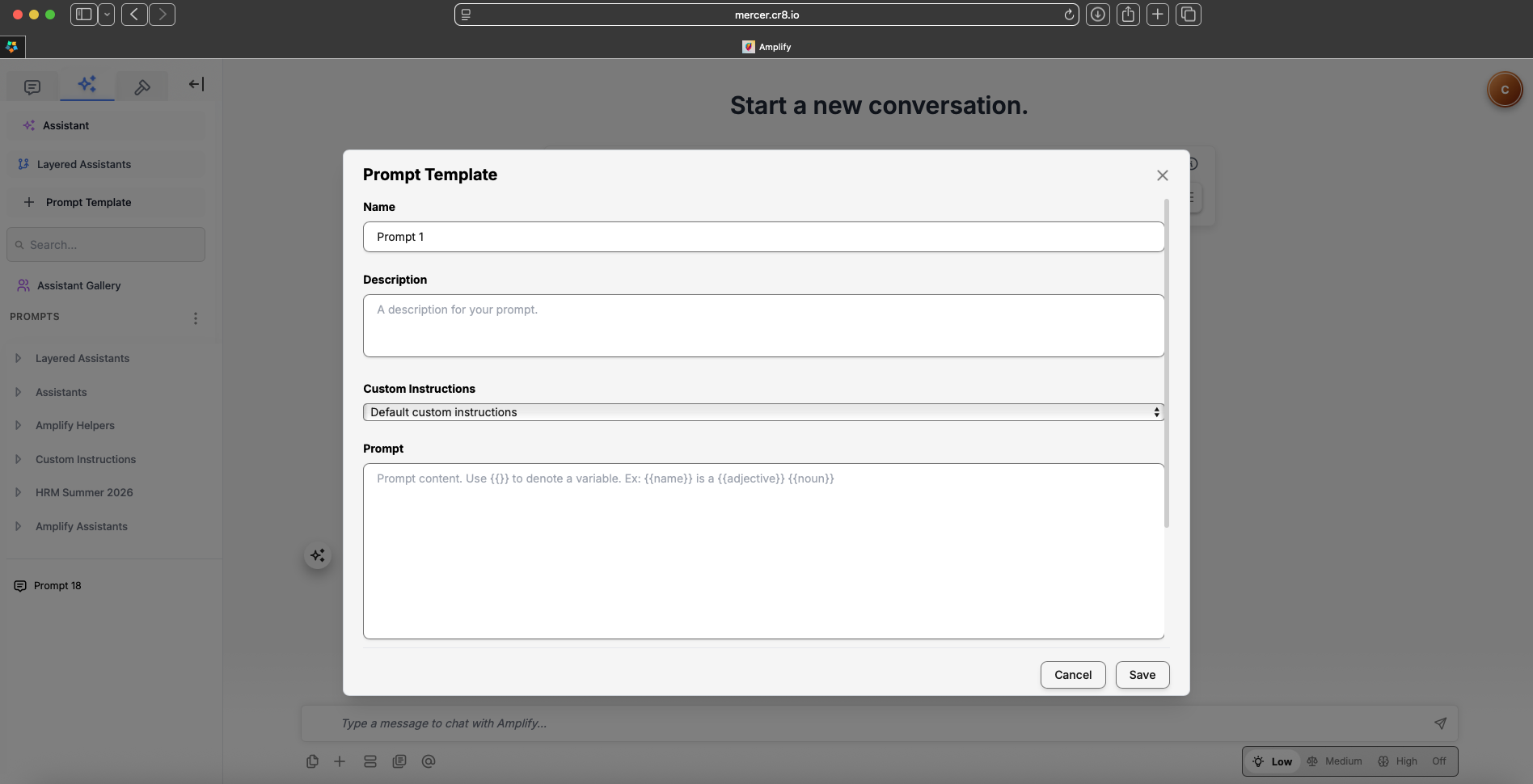Image resolution: width=1533 pixels, height=784 pixels.
Task: Save the prompt template
Action: [x=1142, y=675]
